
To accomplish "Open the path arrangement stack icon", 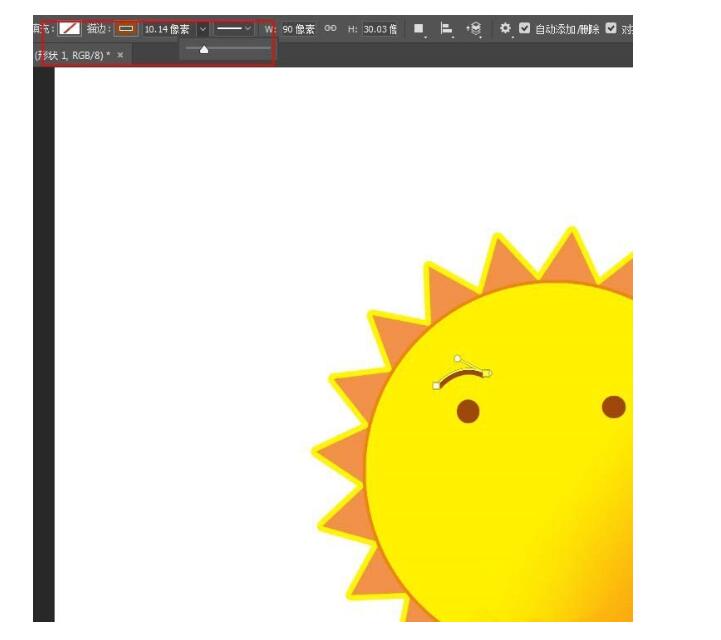I will pos(474,29).
